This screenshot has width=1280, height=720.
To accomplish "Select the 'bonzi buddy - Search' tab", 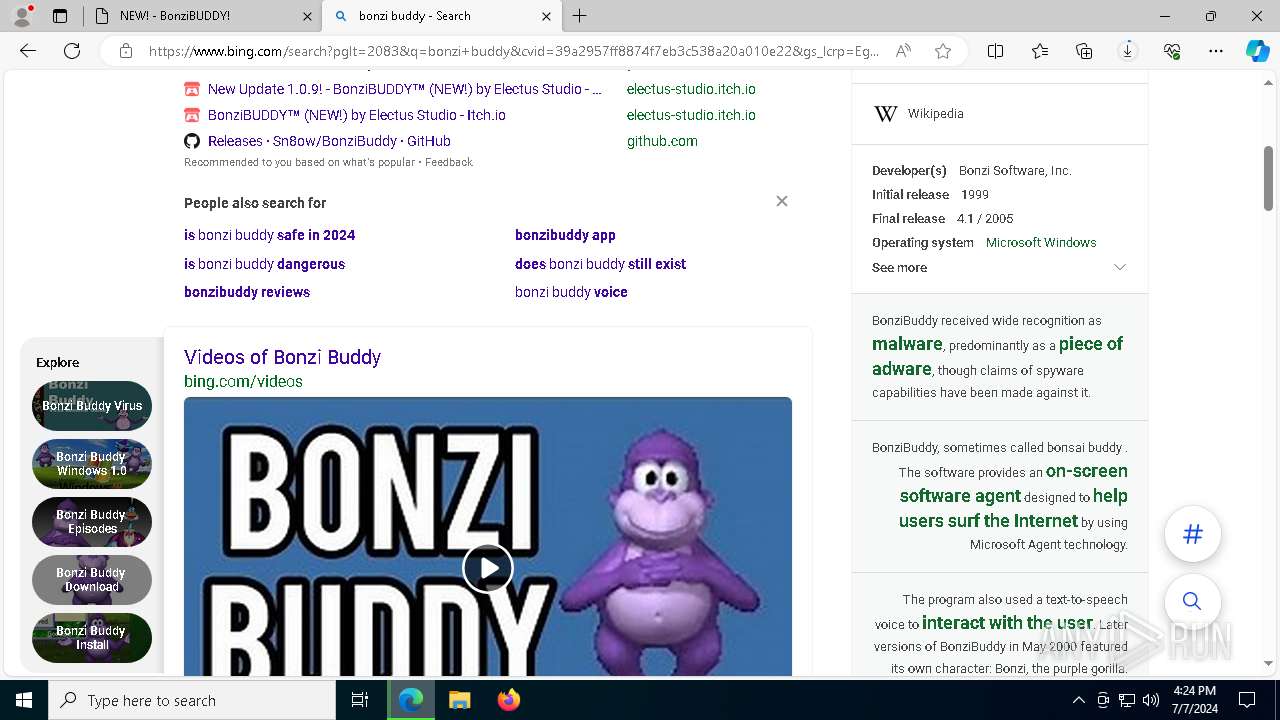I will coord(442,16).
